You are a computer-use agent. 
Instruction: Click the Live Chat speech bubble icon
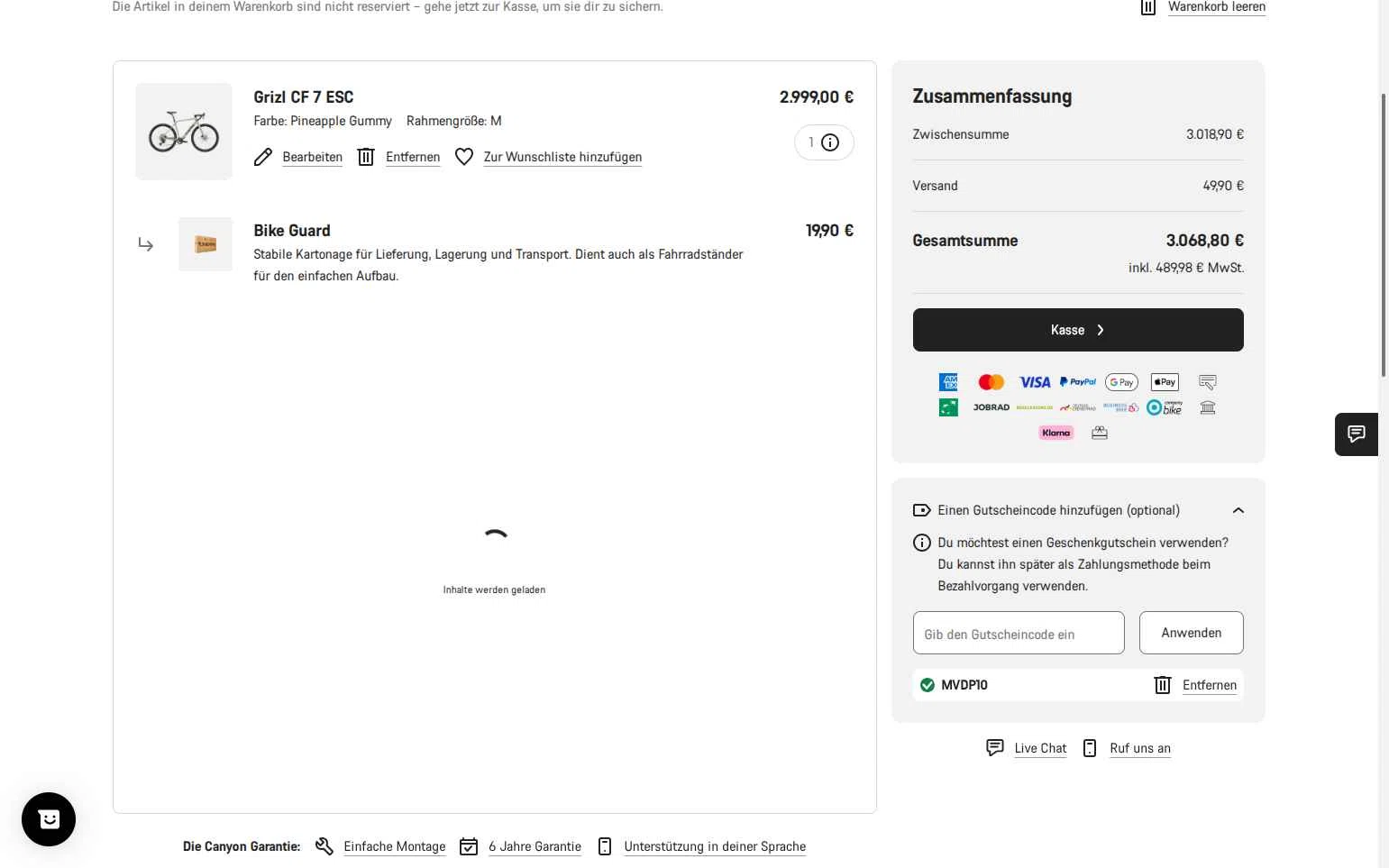pyautogui.click(x=995, y=748)
